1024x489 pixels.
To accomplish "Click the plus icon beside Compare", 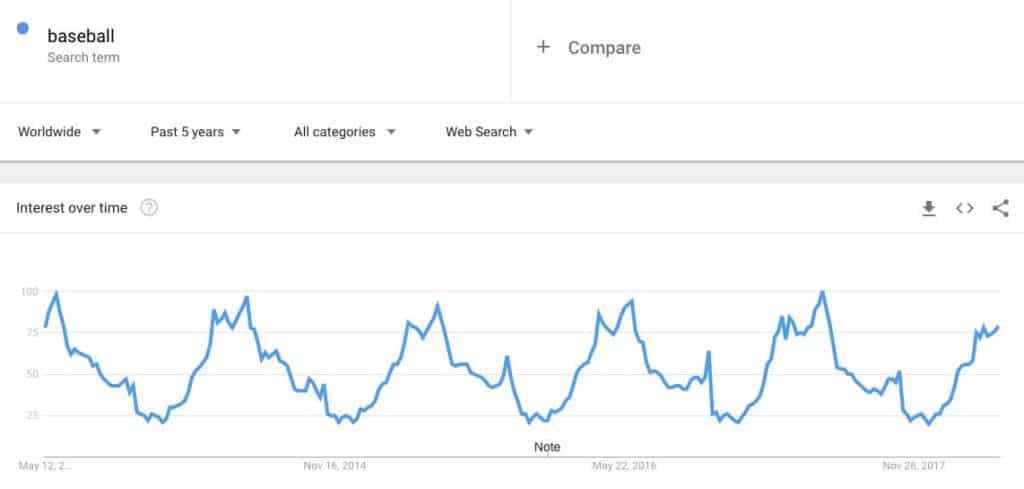I will [543, 47].
